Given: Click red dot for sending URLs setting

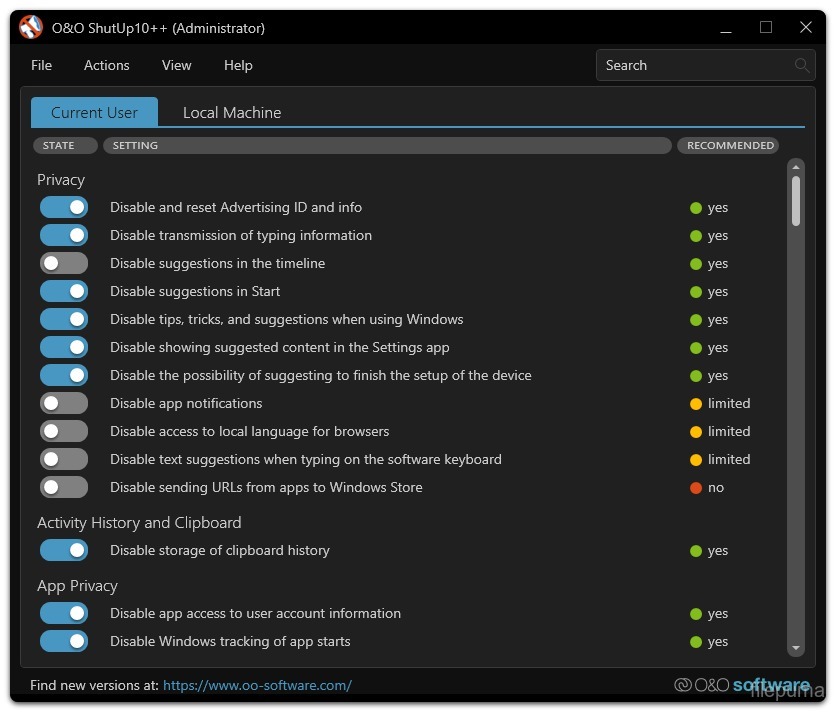Looking at the screenshot, I should click(696, 488).
